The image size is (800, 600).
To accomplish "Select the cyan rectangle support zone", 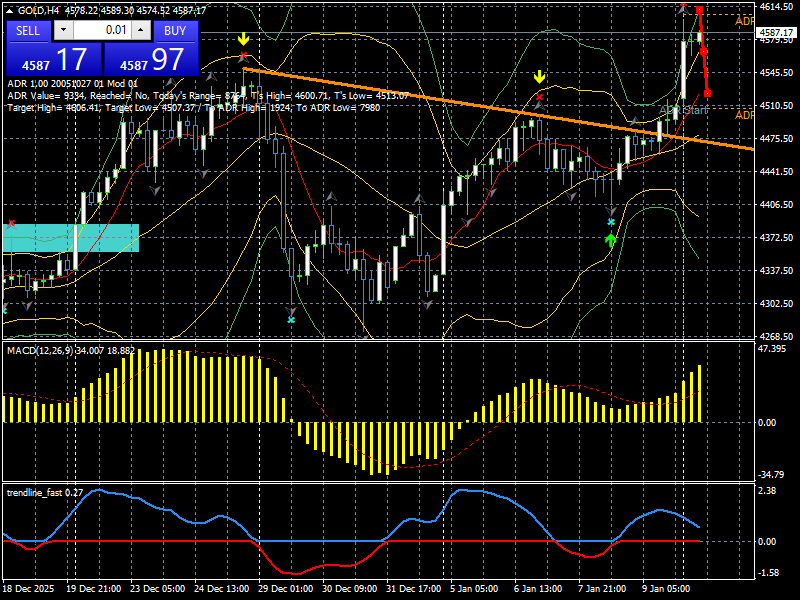I will pyautogui.click(x=71, y=238).
